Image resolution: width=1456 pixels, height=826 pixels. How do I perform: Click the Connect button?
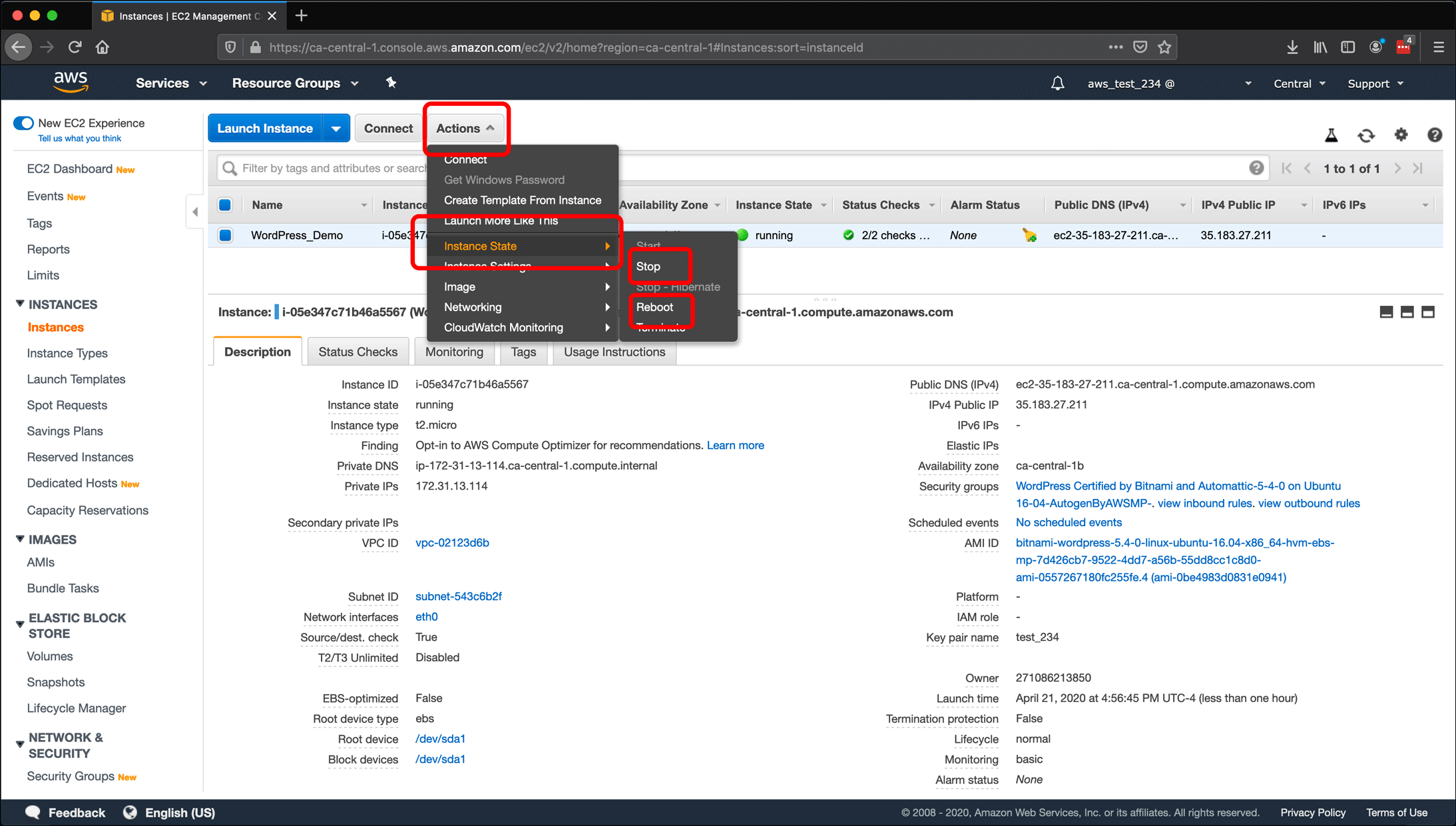pyautogui.click(x=388, y=129)
